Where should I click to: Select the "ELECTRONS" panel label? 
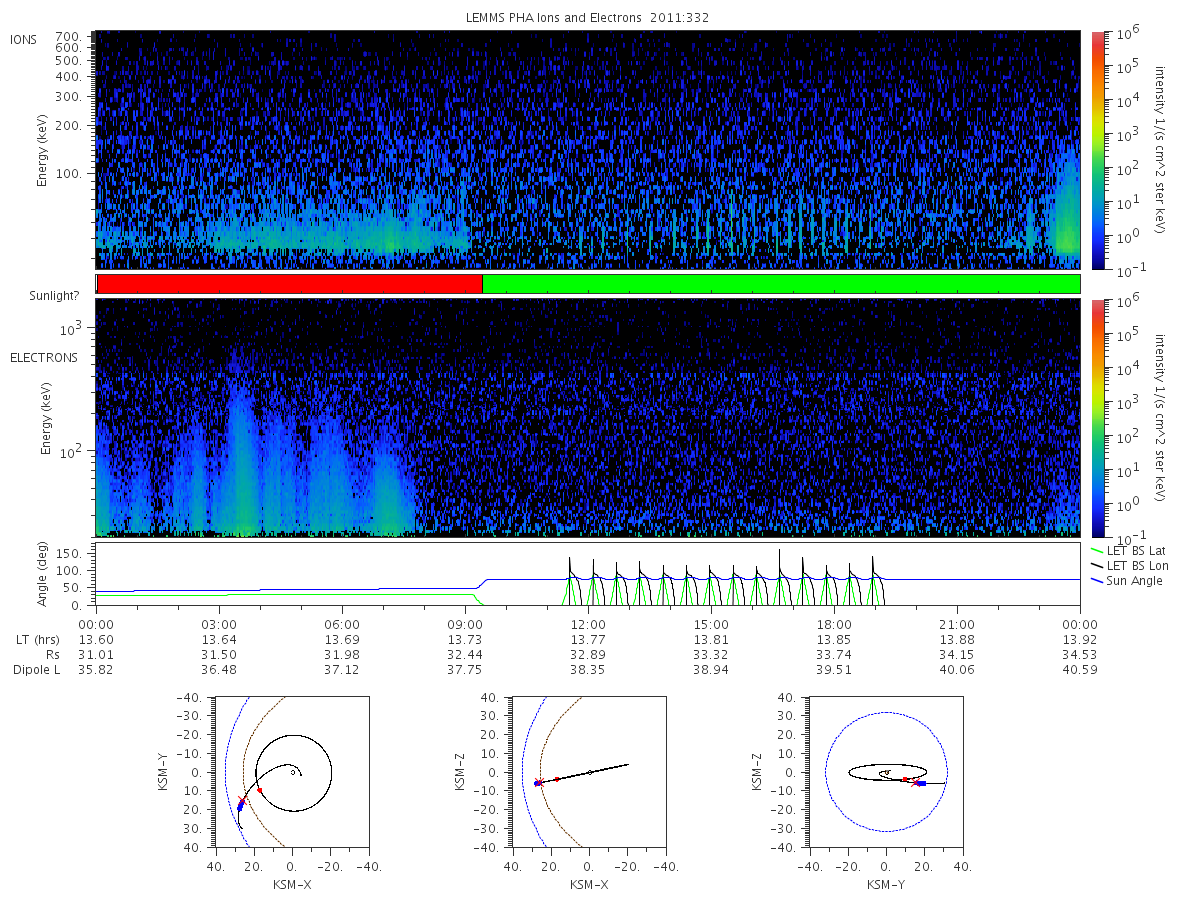click(x=43, y=358)
